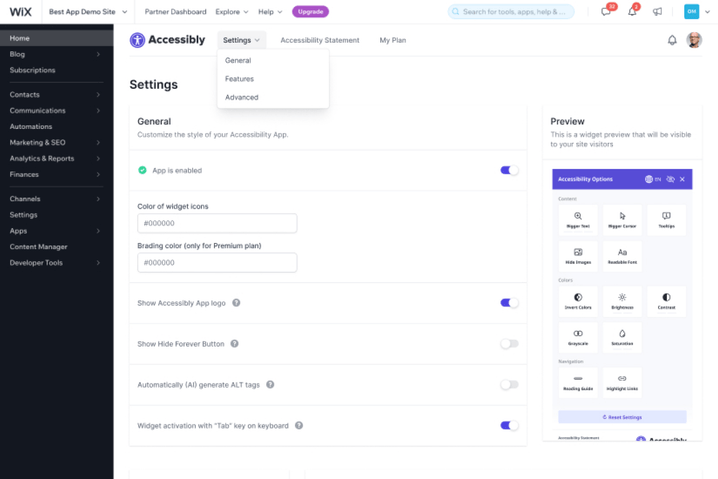Viewport: 718px width, 479px height.
Task: Open the Explore dropdown in top bar
Action: tap(233, 12)
